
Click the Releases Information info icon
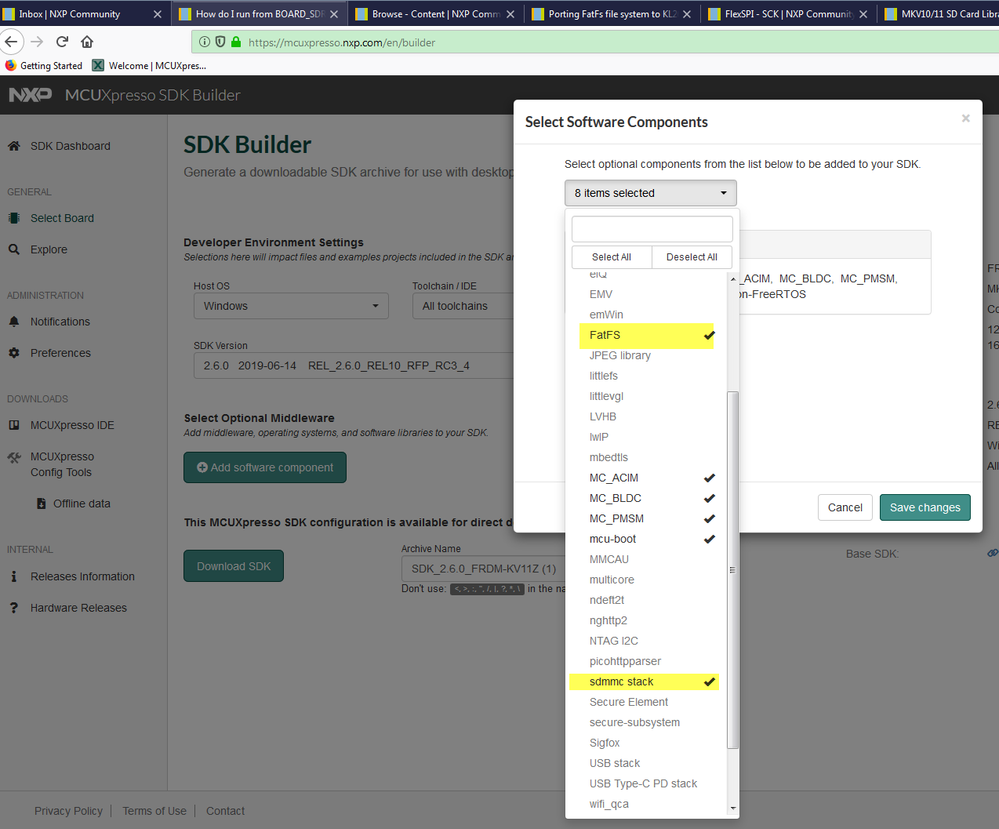[13, 576]
